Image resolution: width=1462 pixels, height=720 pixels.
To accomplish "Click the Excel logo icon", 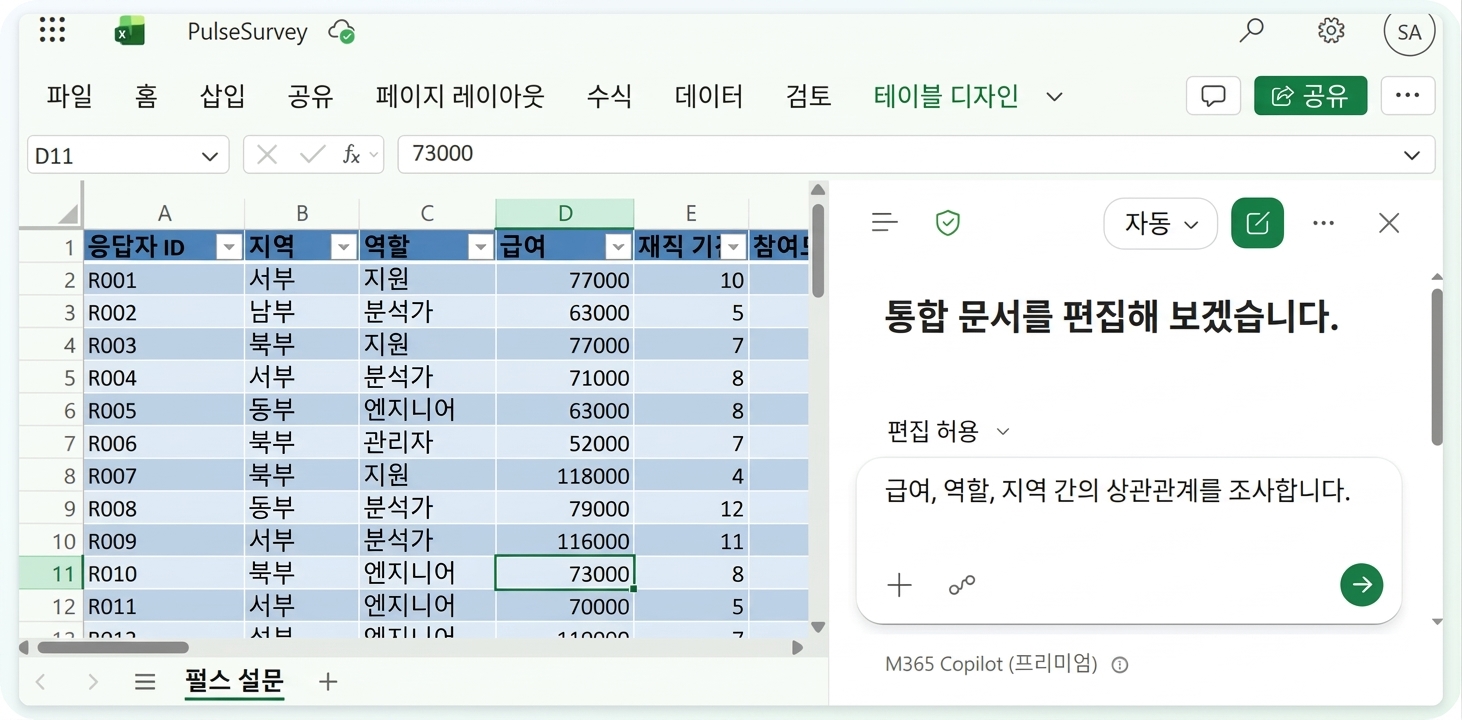I will click(x=129, y=32).
